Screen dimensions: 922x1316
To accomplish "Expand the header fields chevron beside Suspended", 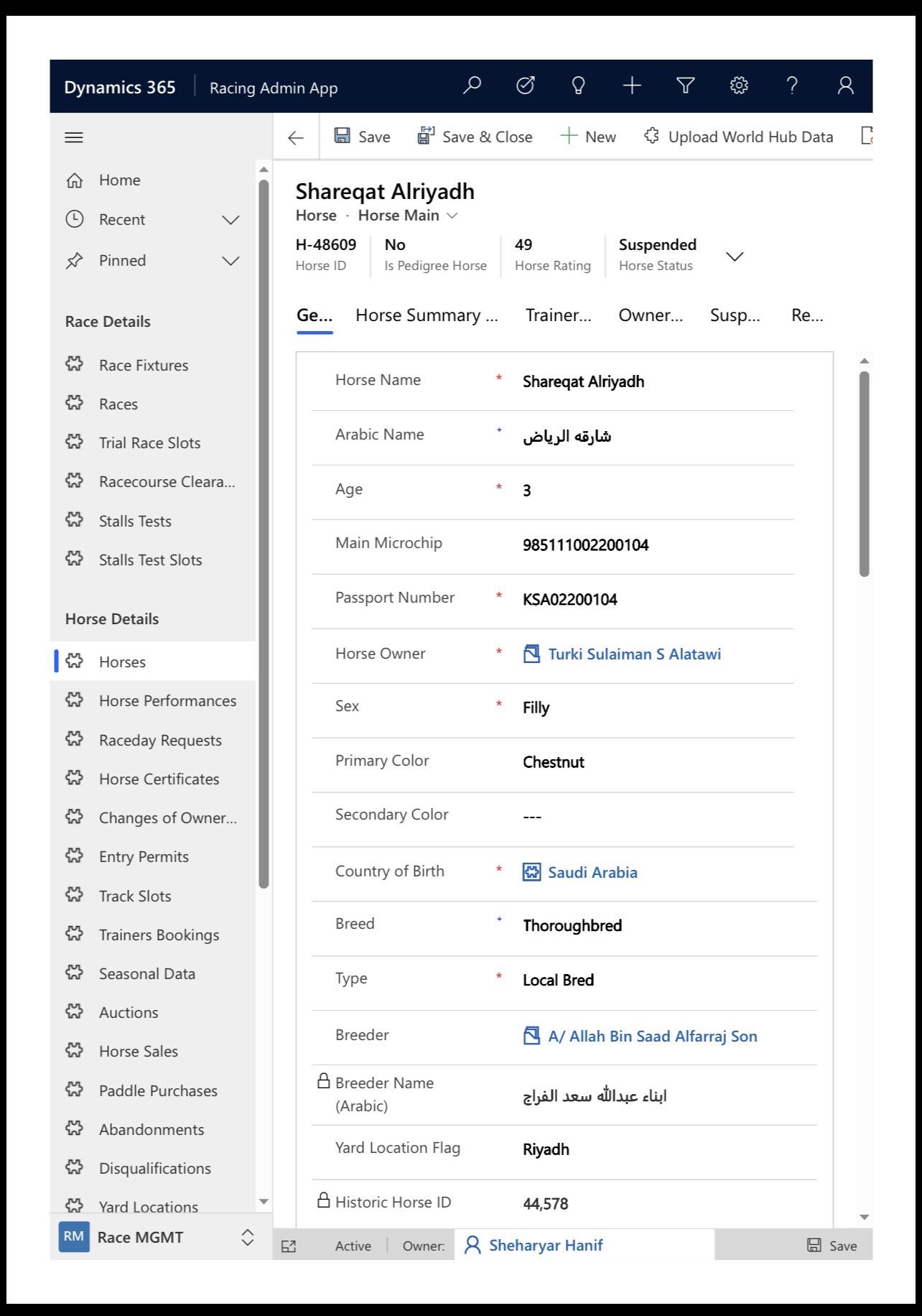I will pyautogui.click(x=735, y=256).
